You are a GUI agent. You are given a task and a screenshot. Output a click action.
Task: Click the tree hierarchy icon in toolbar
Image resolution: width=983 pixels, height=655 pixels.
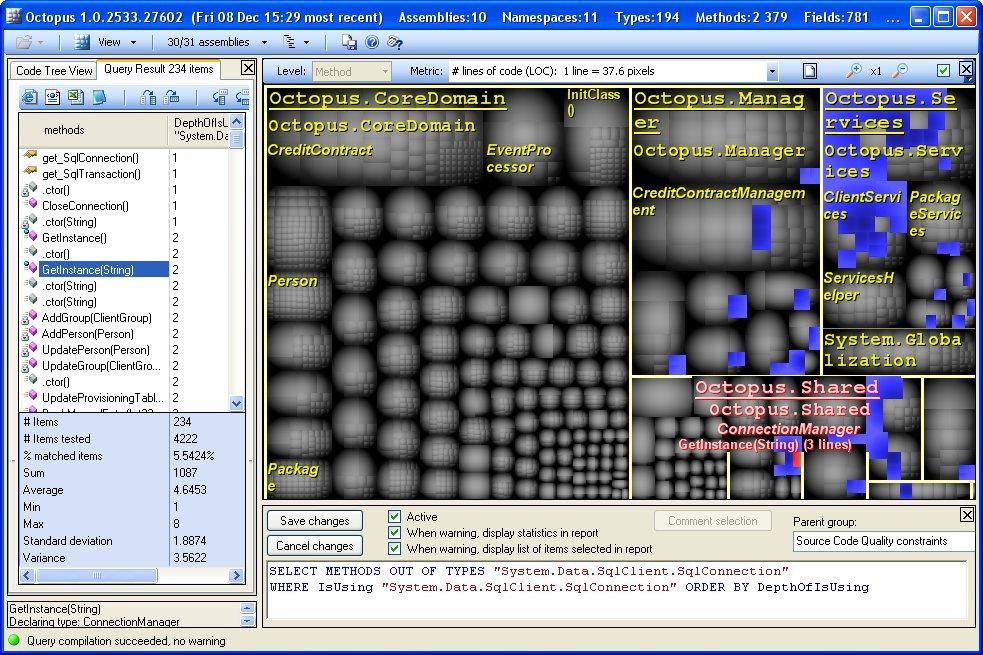point(289,42)
